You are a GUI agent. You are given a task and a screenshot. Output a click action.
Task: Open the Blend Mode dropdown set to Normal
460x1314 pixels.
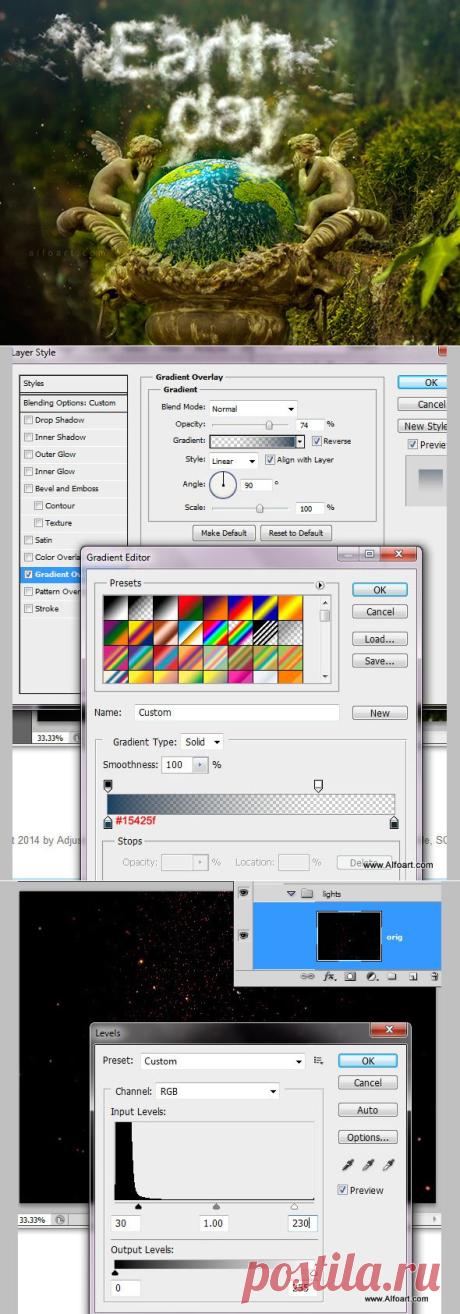[253, 408]
